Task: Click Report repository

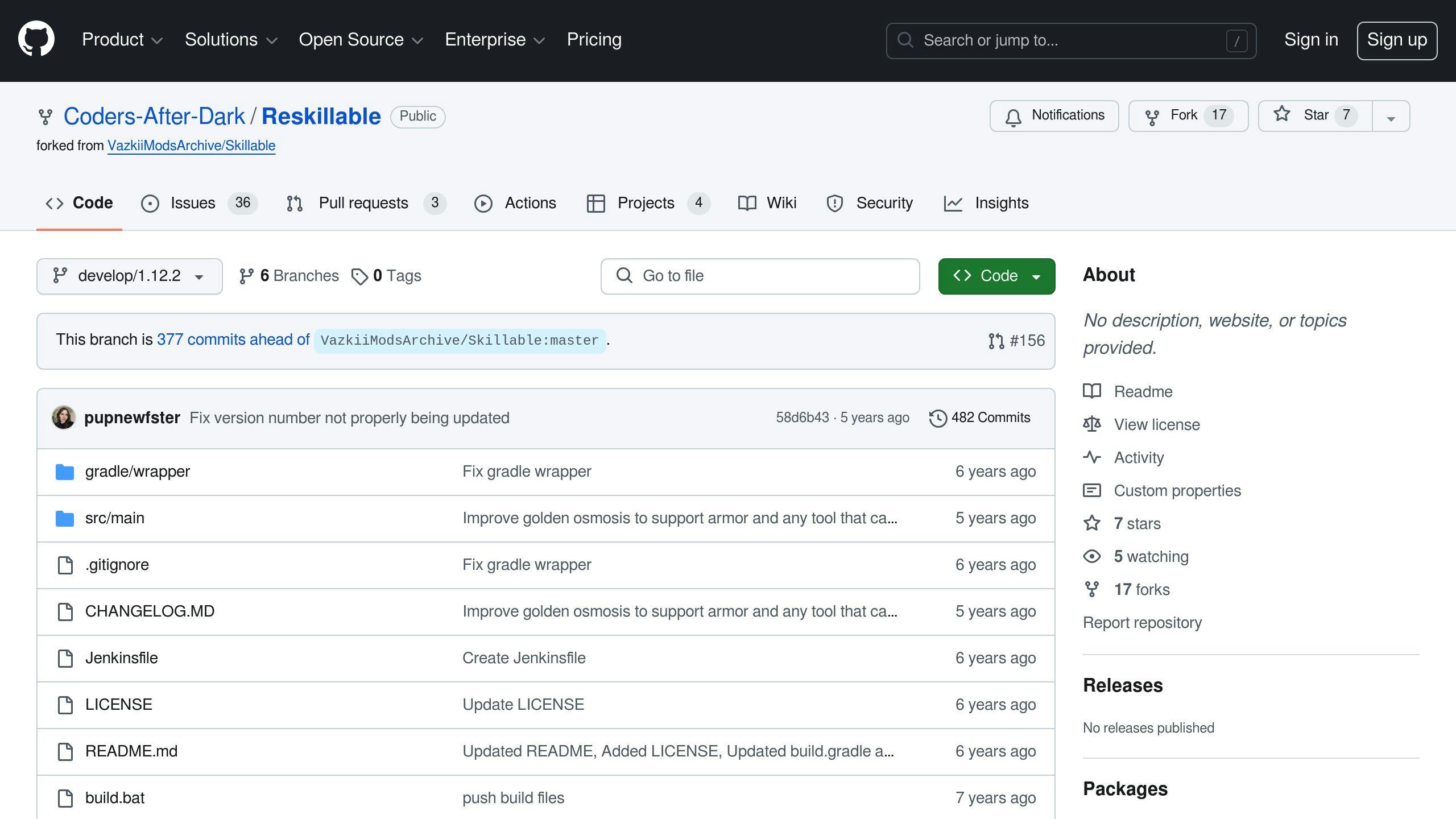Action: click(x=1142, y=623)
